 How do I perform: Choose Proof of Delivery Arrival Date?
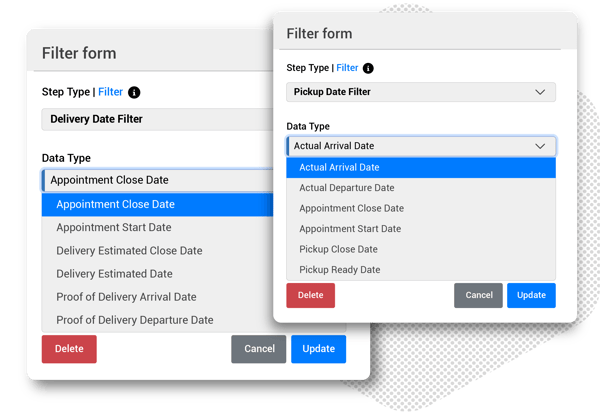(126, 297)
